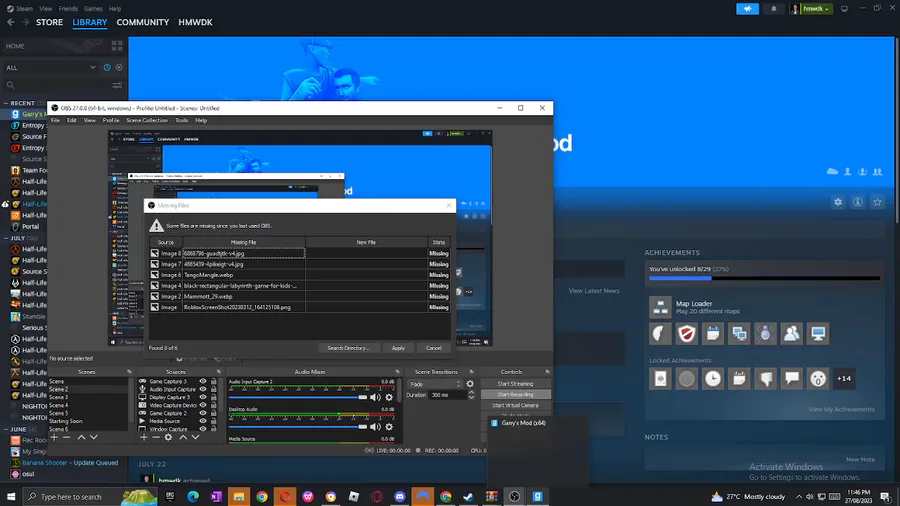Open Desktop Audio mixer settings gear
This screenshot has height=506, width=900.
pyautogui.click(x=389, y=426)
